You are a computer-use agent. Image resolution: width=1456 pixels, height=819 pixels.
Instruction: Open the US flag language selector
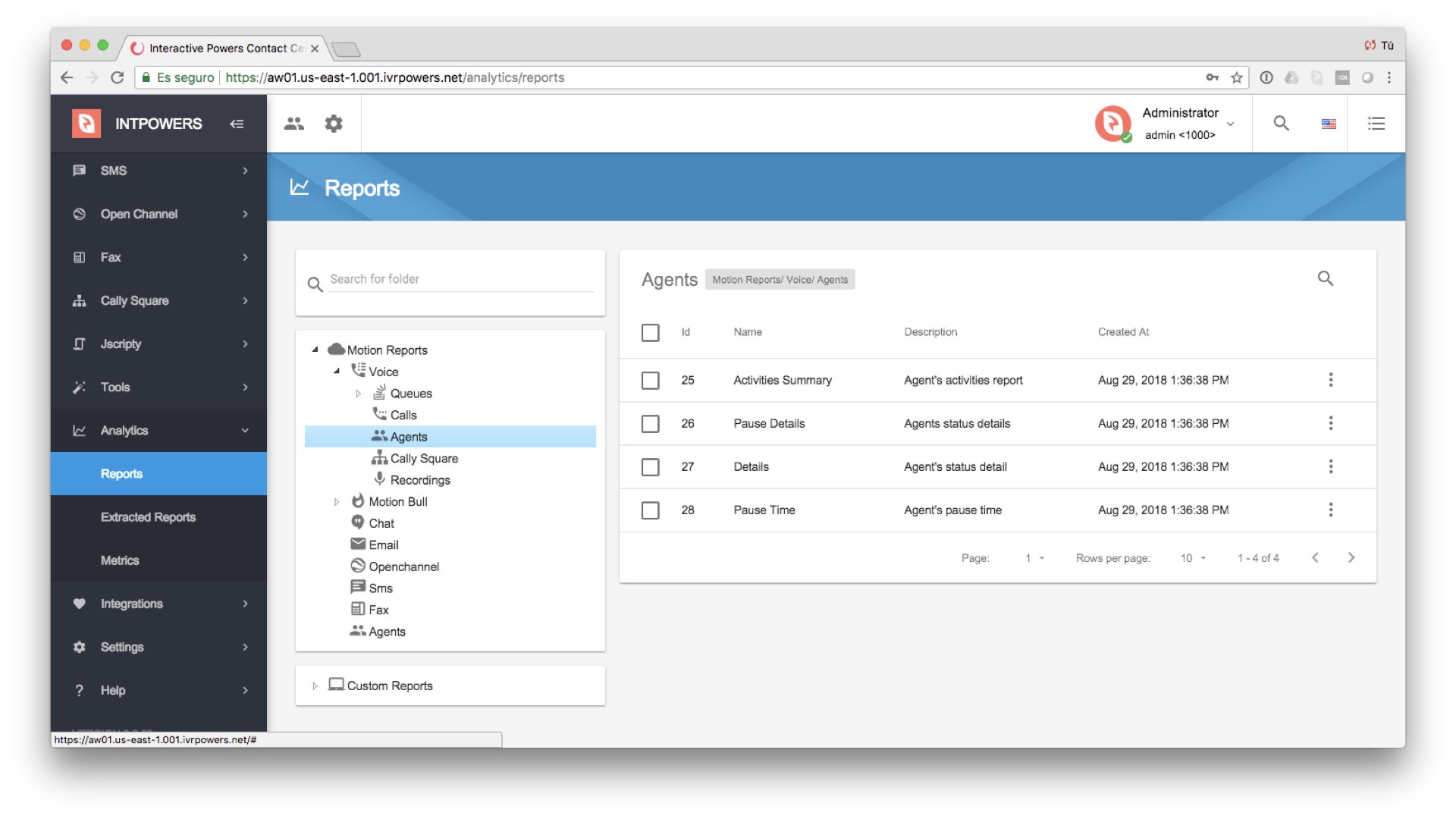pos(1329,124)
